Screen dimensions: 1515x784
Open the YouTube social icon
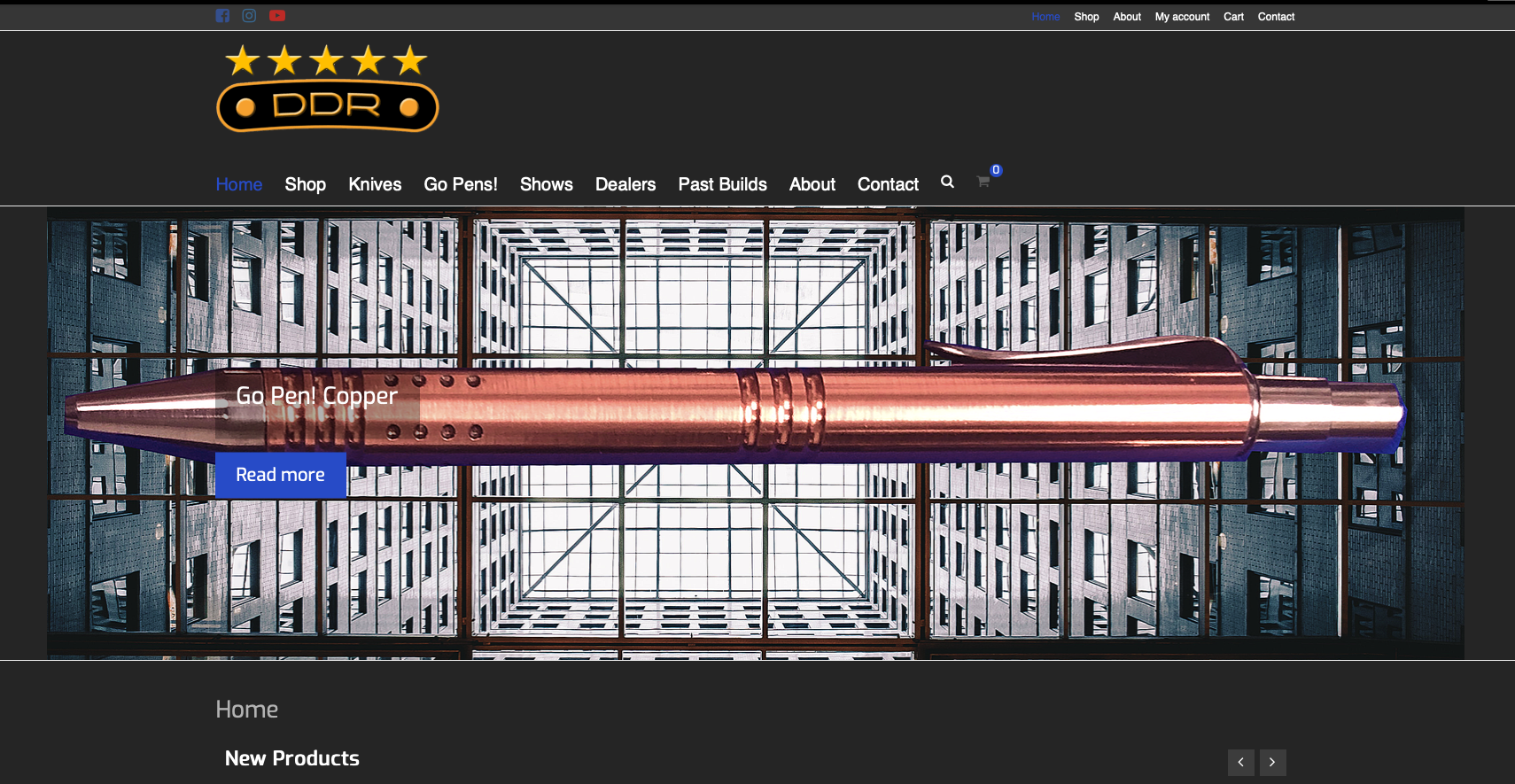coord(277,16)
